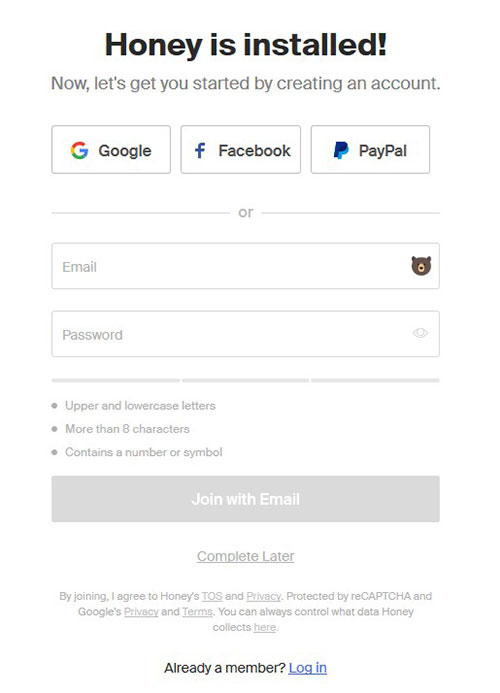This screenshot has width=500, height=693.
Task: Open the data control 'here' link
Action: (265, 627)
